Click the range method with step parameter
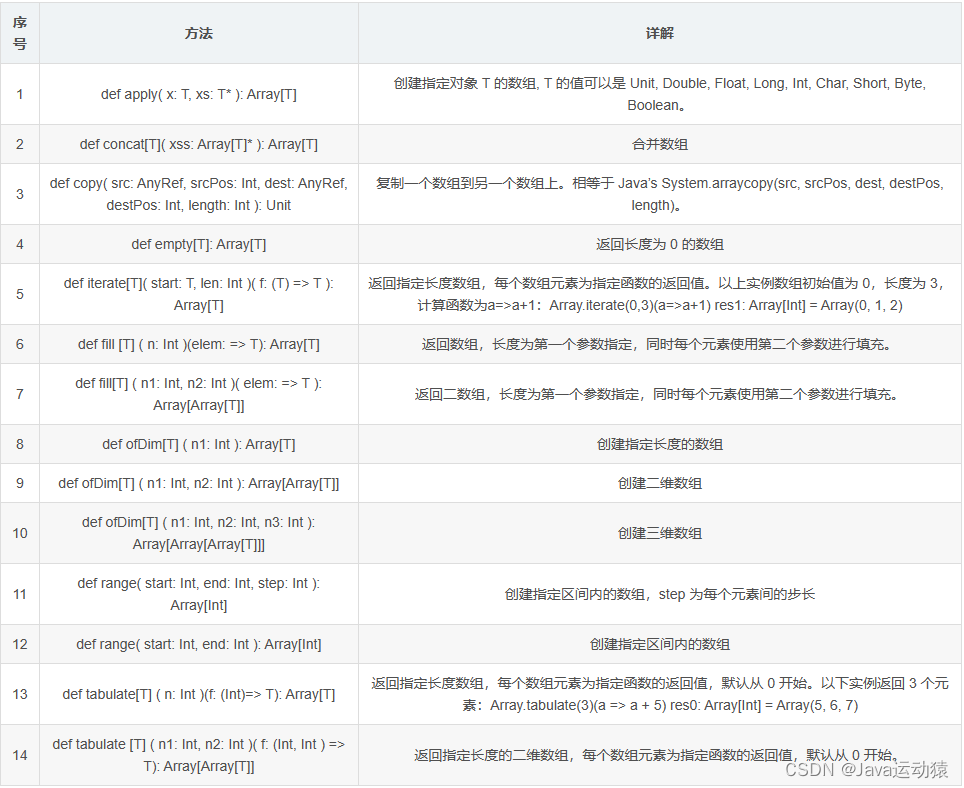Screen dimensions: 964x788 (197, 593)
